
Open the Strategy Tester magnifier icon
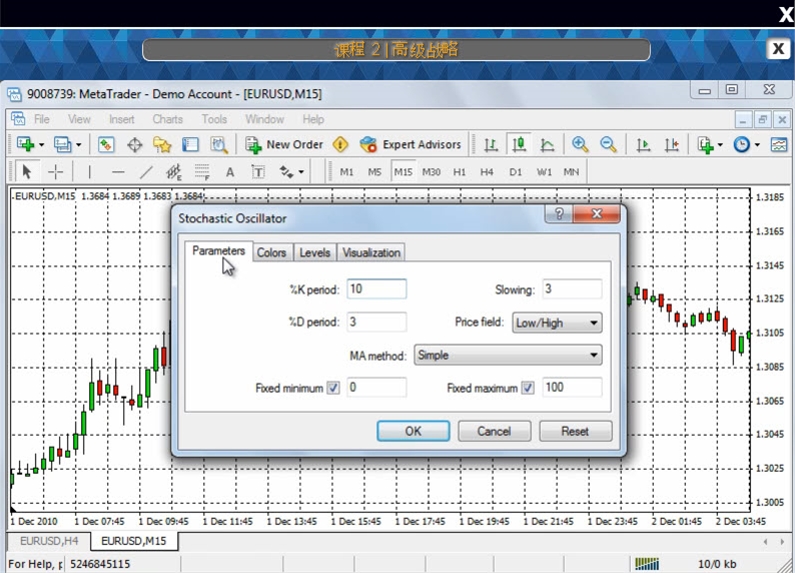pyautogui.click(x=219, y=145)
